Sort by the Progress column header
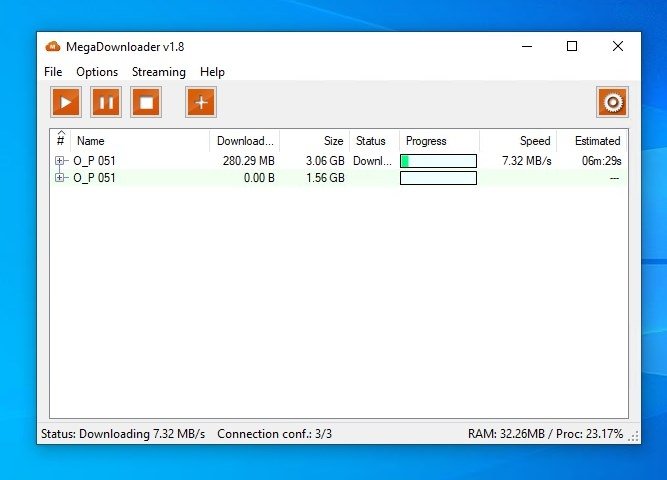 (x=439, y=141)
